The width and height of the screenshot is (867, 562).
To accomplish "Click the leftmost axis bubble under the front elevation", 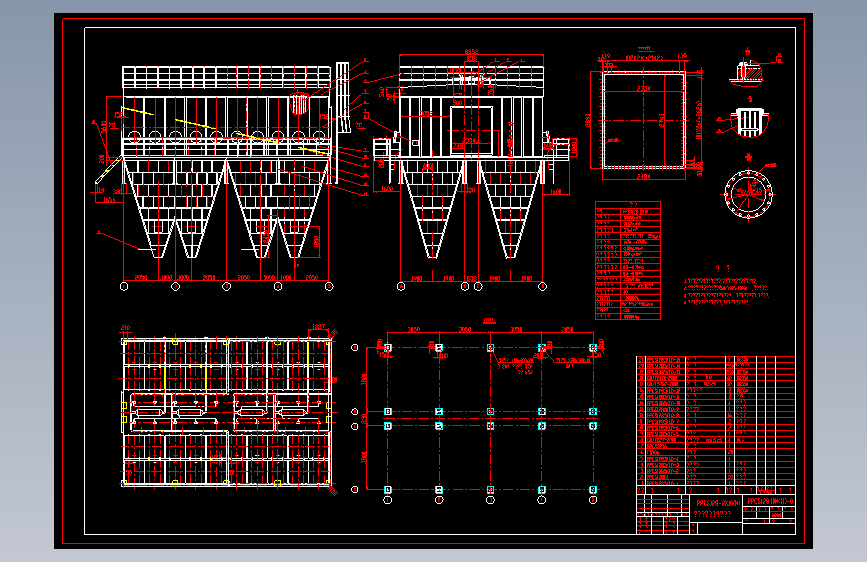I will pyautogui.click(x=124, y=287).
